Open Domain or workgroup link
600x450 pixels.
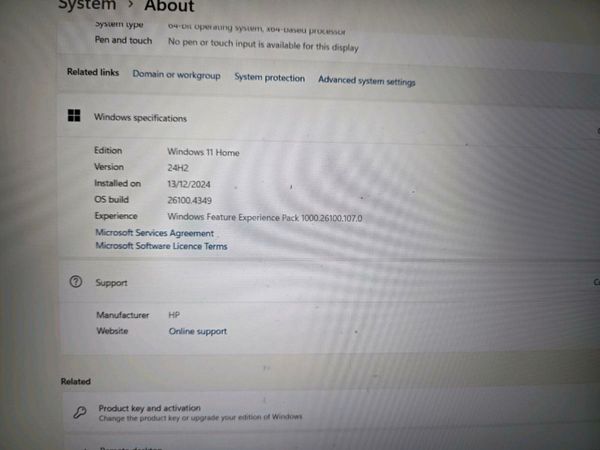pyautogui.click(x=176, y=75)
